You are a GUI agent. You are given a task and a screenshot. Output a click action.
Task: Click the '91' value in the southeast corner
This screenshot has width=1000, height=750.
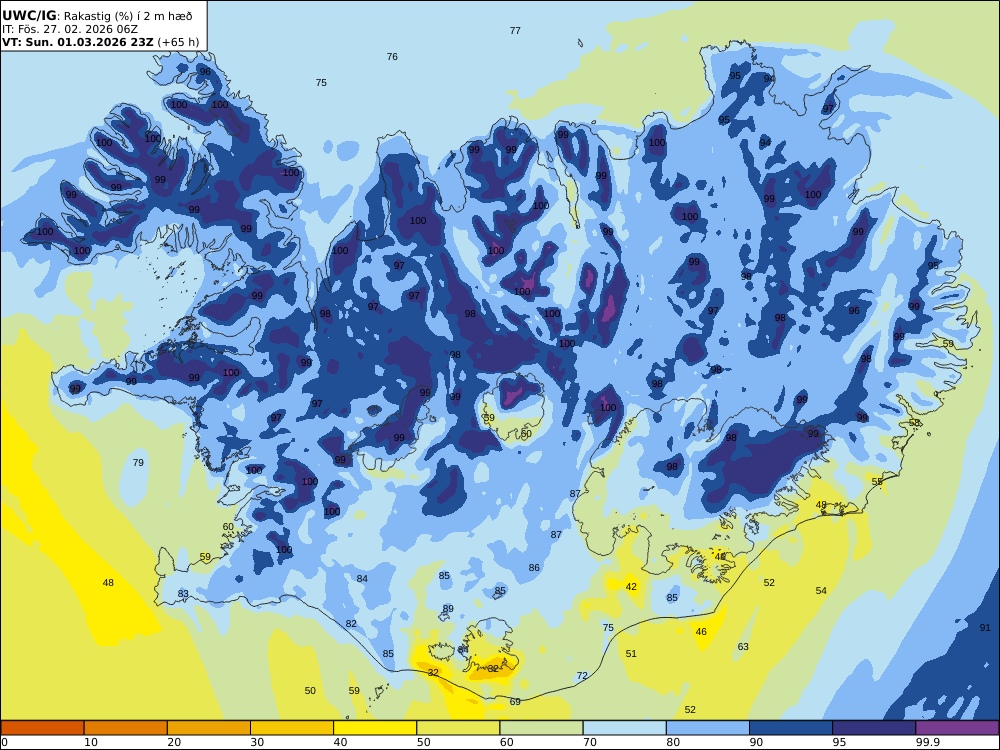(x=985, y=628)
